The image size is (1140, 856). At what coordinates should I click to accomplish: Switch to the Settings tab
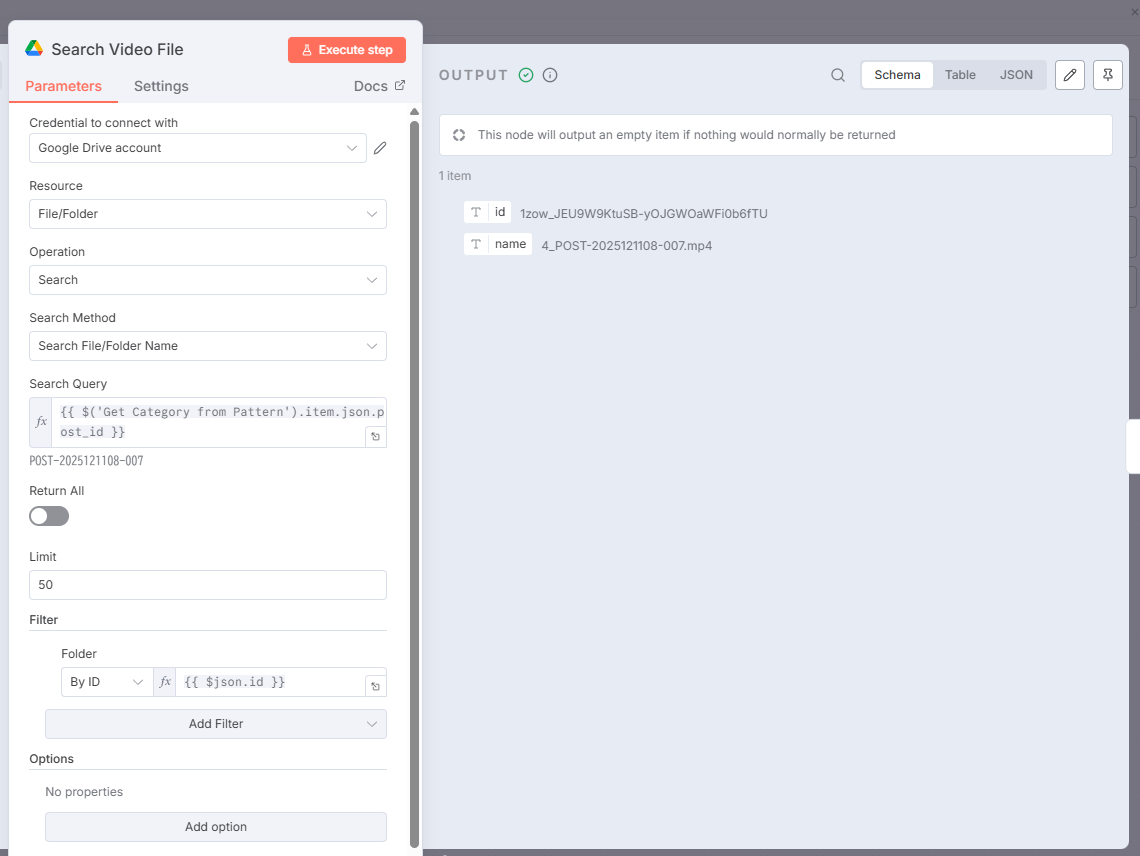point(161,86)
